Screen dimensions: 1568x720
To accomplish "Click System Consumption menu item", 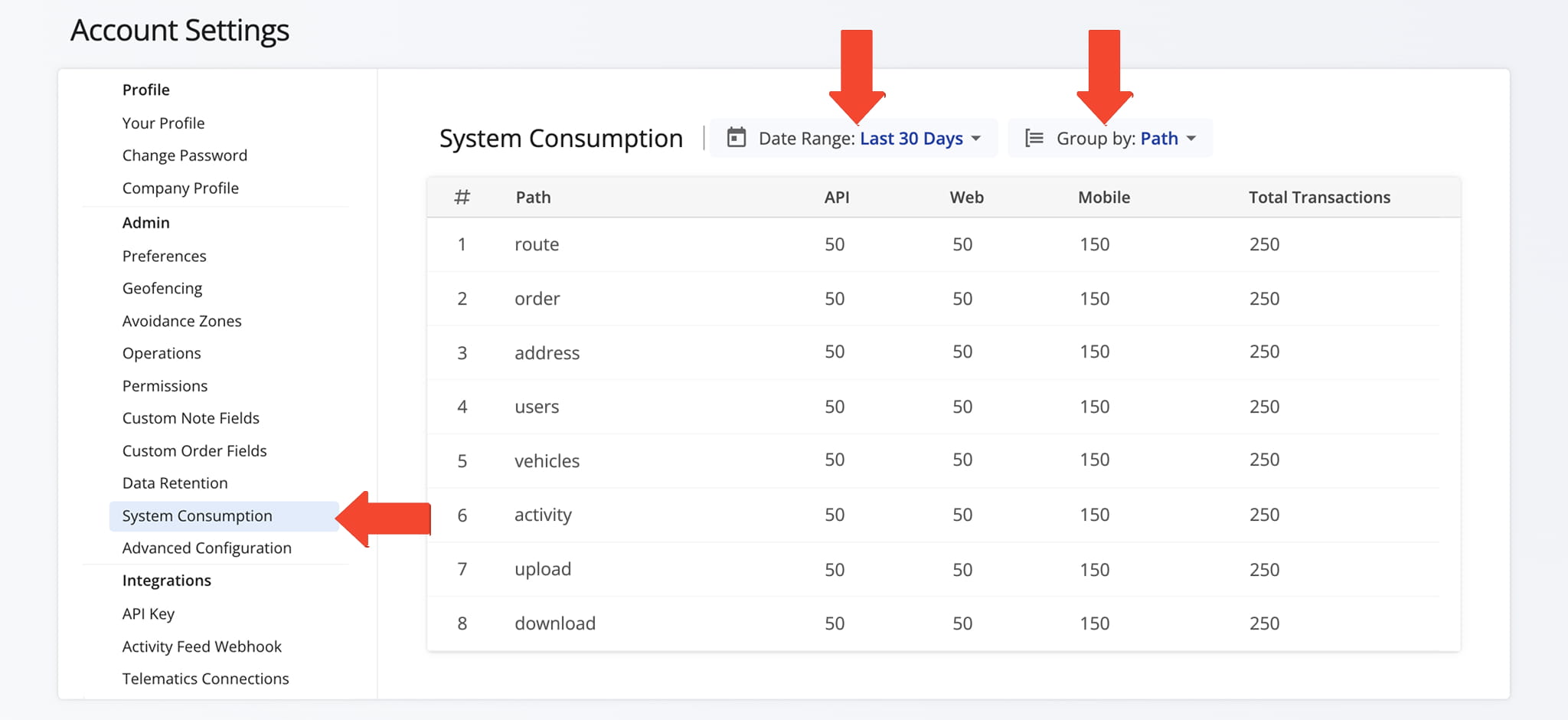I will click(x=197, y=516).
